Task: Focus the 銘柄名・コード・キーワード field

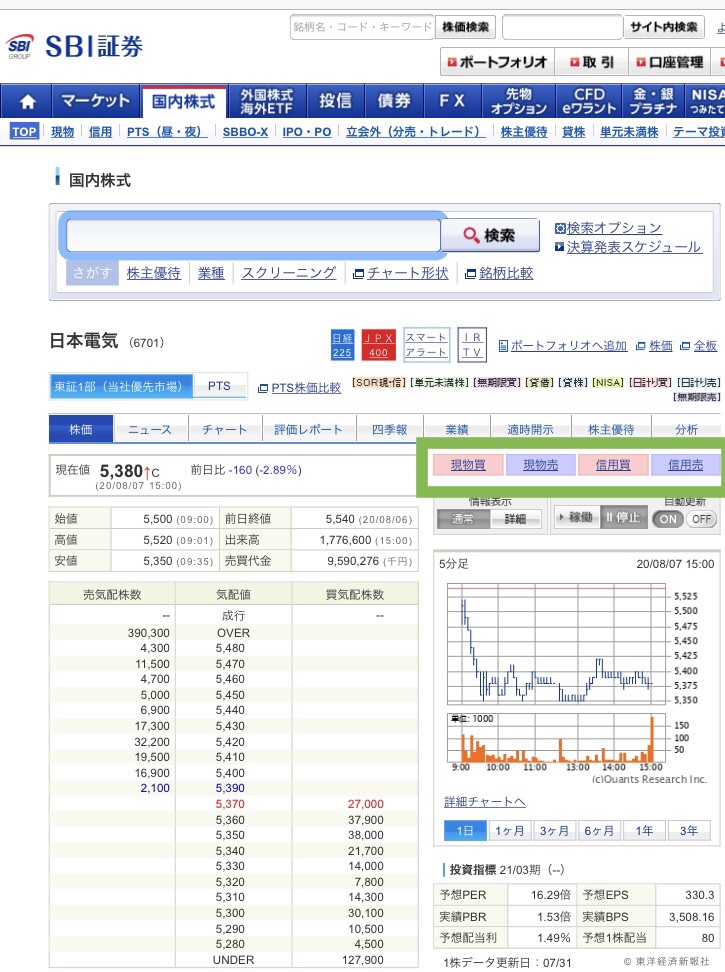Action: click(x=362, y=27)
